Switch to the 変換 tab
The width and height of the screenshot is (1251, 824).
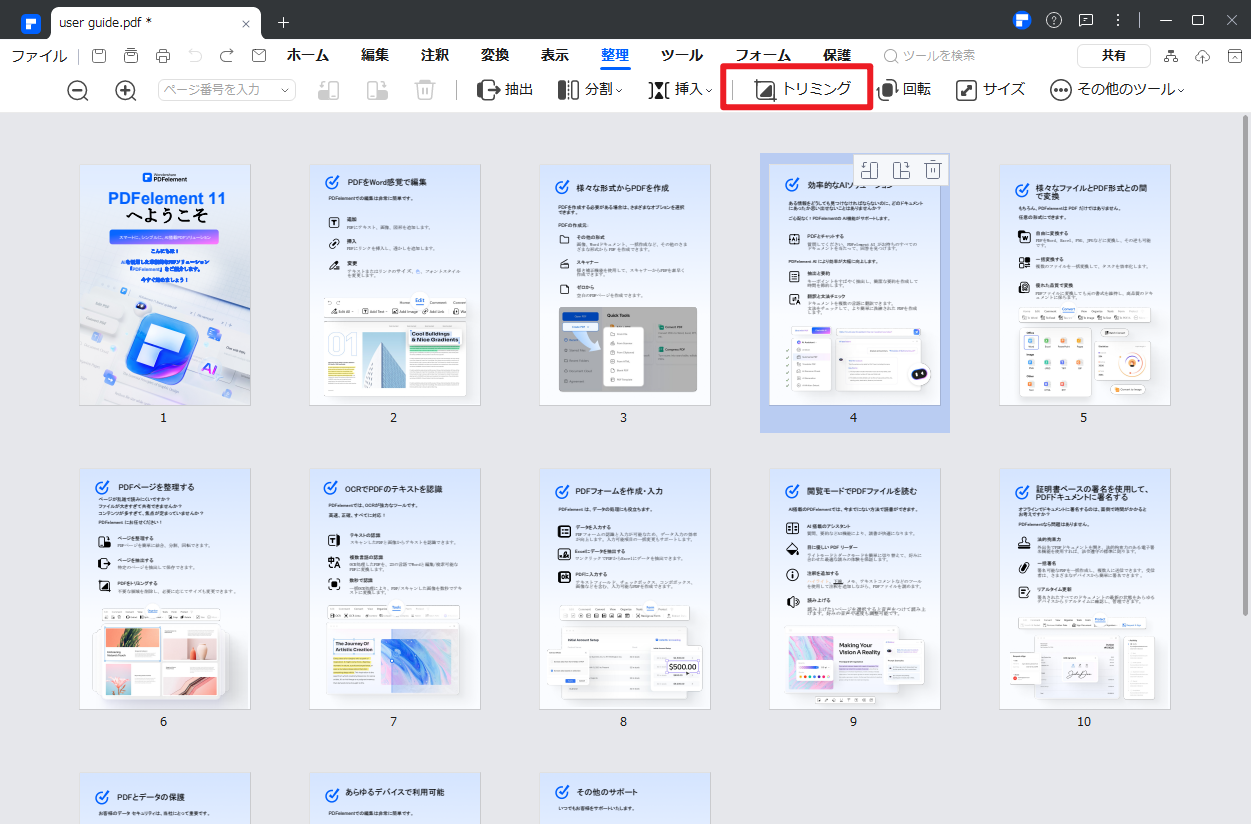coord(495,56)
